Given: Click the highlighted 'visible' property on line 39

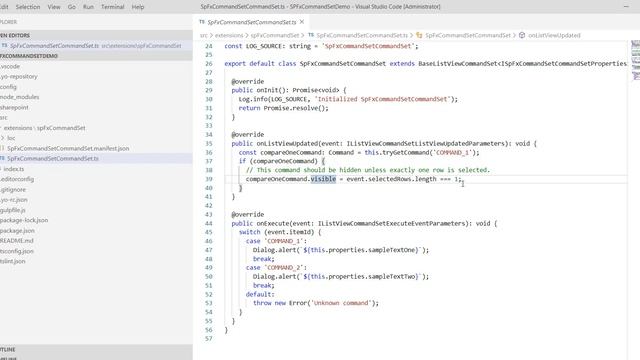Looking at the screenshot, I should [323, 179].
